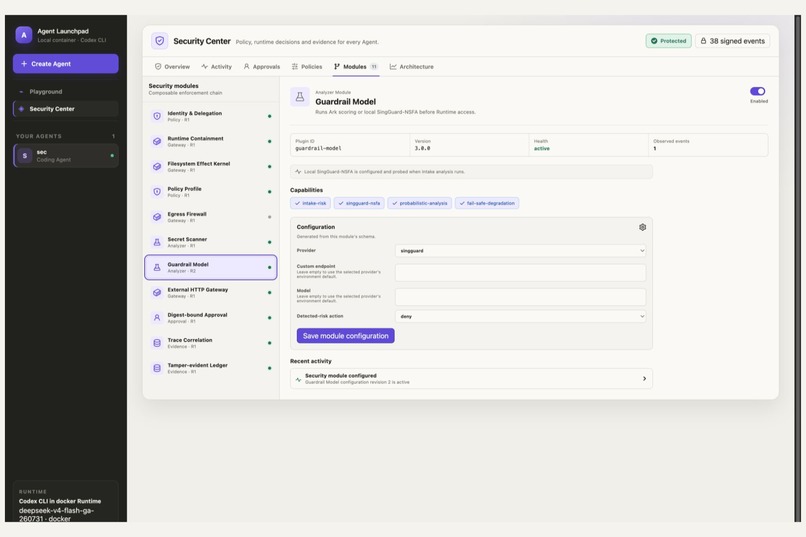
Task: Toggle the probabilistic-analysis capability chip
Action: pos(419,203)
